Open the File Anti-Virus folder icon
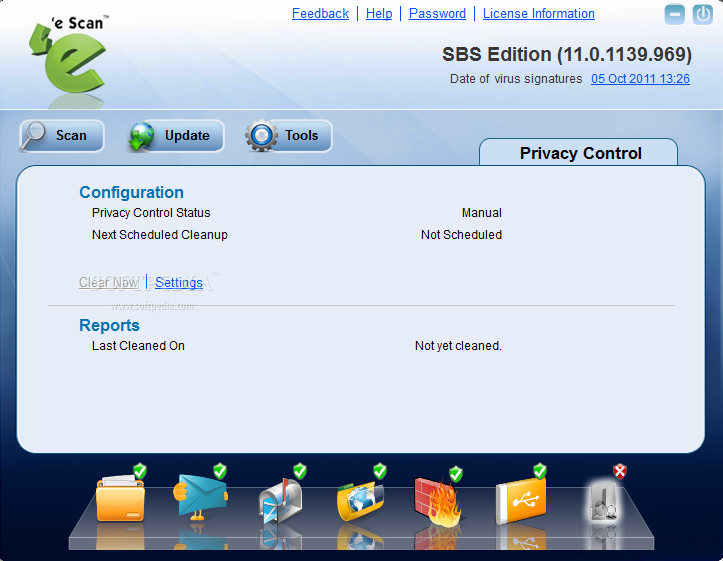This screenshot has width=723, height=561. pyautogui.click(x=120, y=498)
